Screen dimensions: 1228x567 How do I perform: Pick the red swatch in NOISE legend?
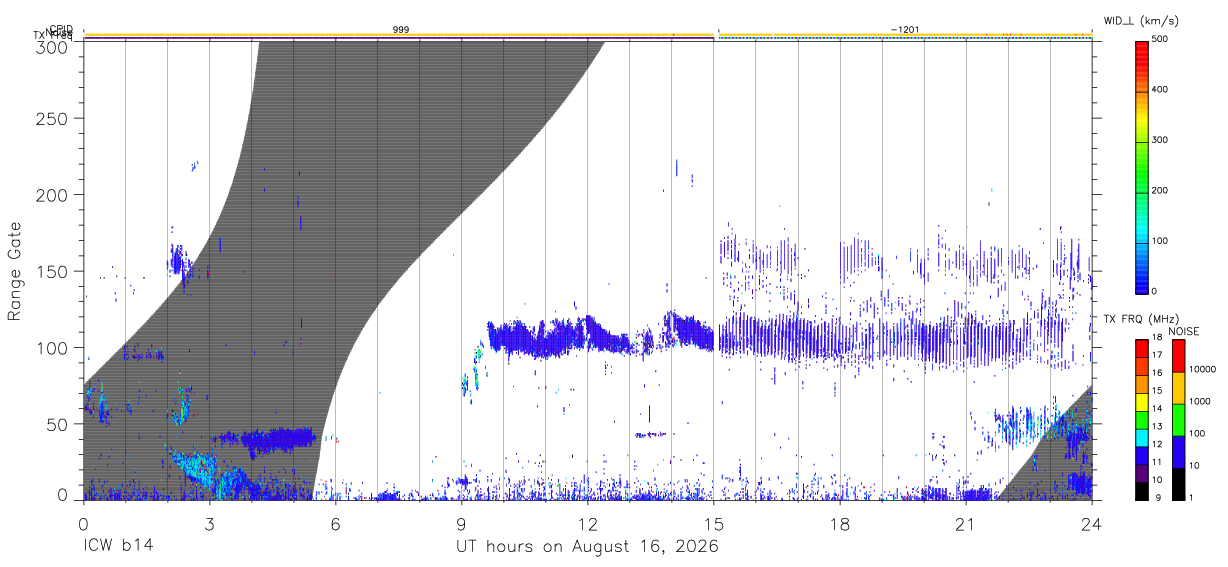(x=1178, y=356)
